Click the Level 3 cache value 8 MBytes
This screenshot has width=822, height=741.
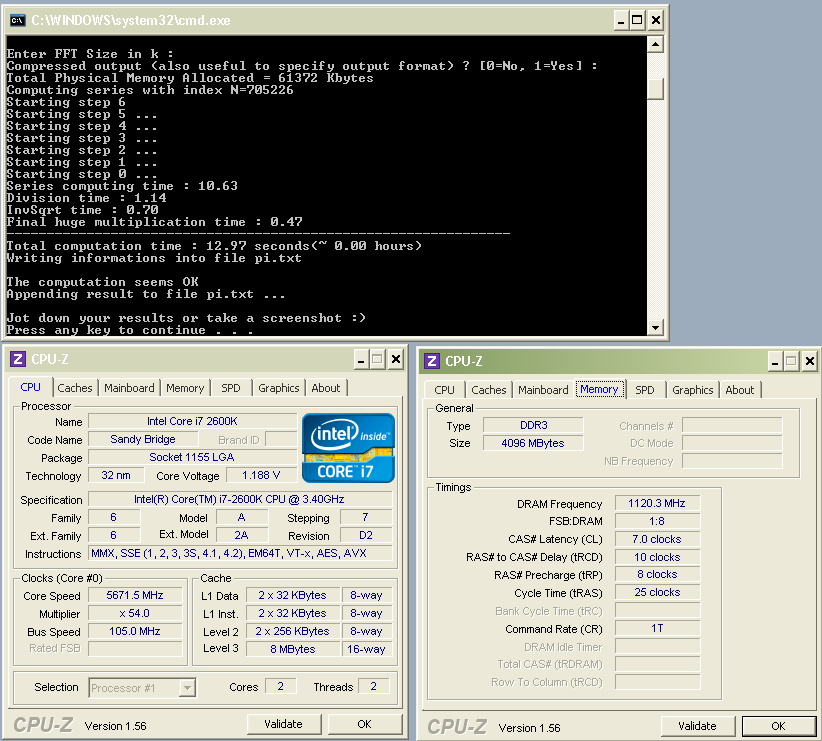(x=293, y=649)
